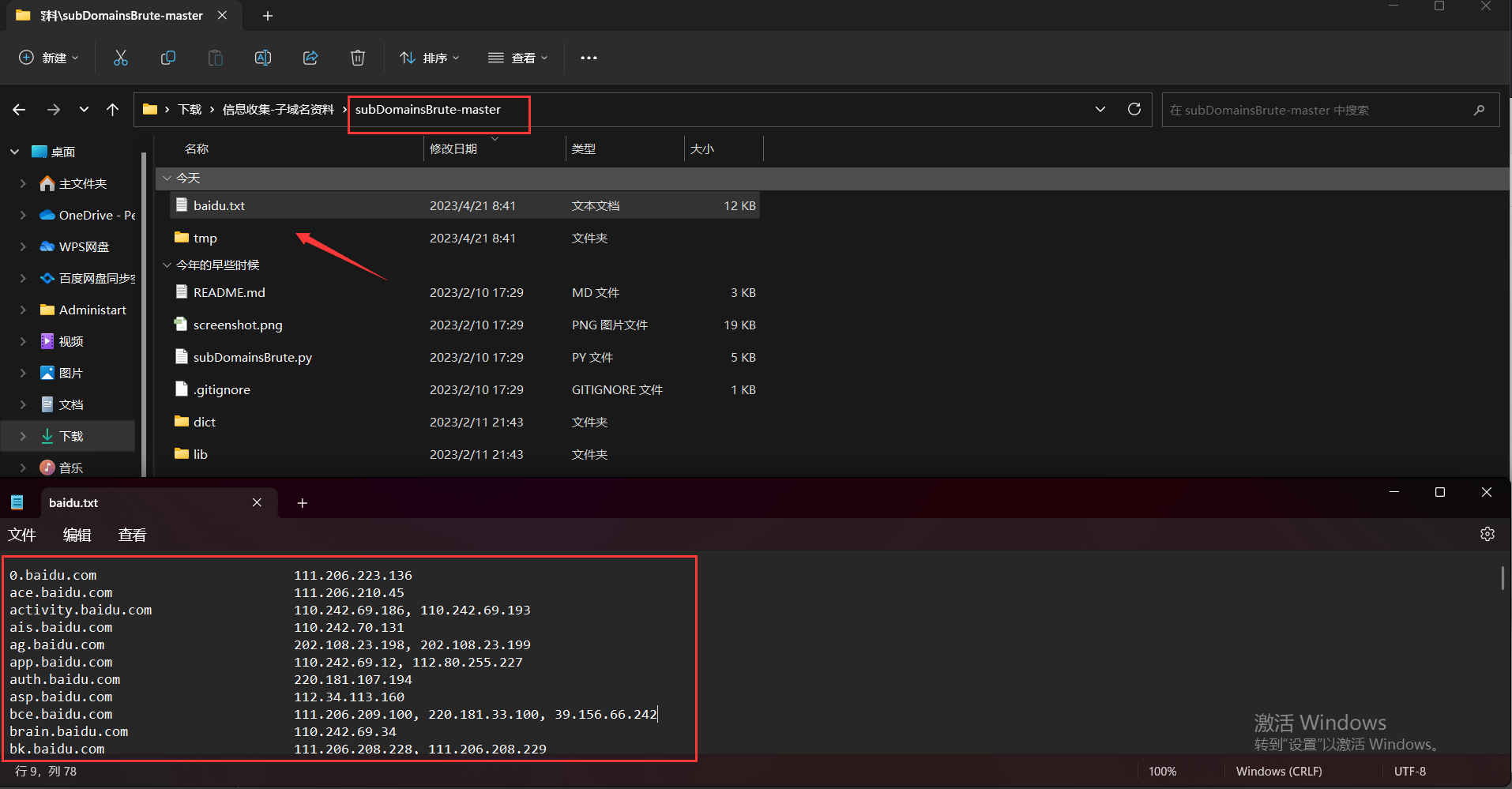The image size is (1512, 789).
Task: Open the 排序 (Sort) dropdown
Action: click(430, 58)
